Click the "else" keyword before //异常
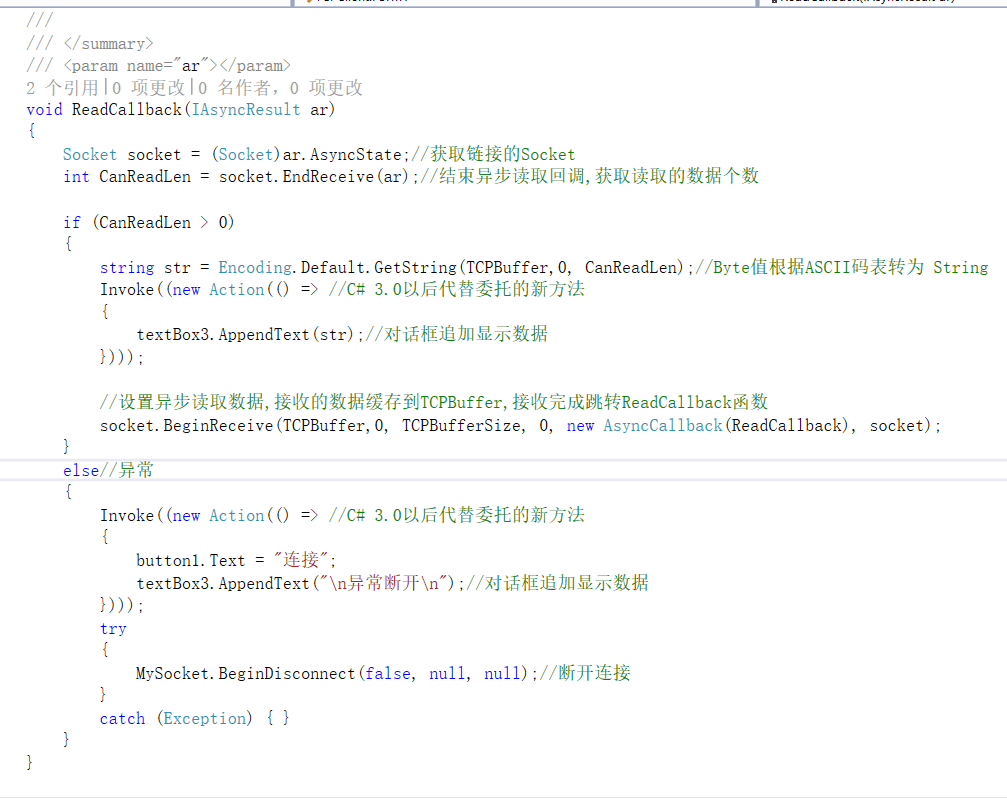 (x=81, y=471)
